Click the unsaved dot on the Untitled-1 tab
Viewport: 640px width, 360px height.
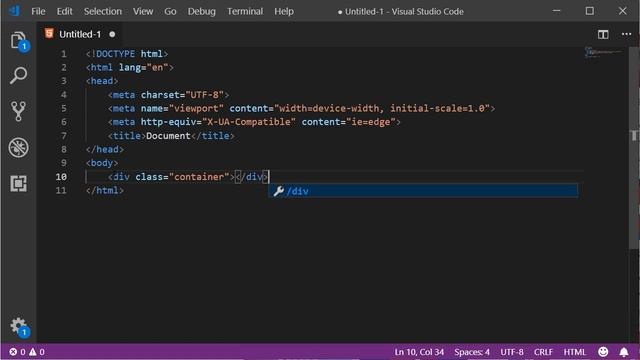[112, 34]
